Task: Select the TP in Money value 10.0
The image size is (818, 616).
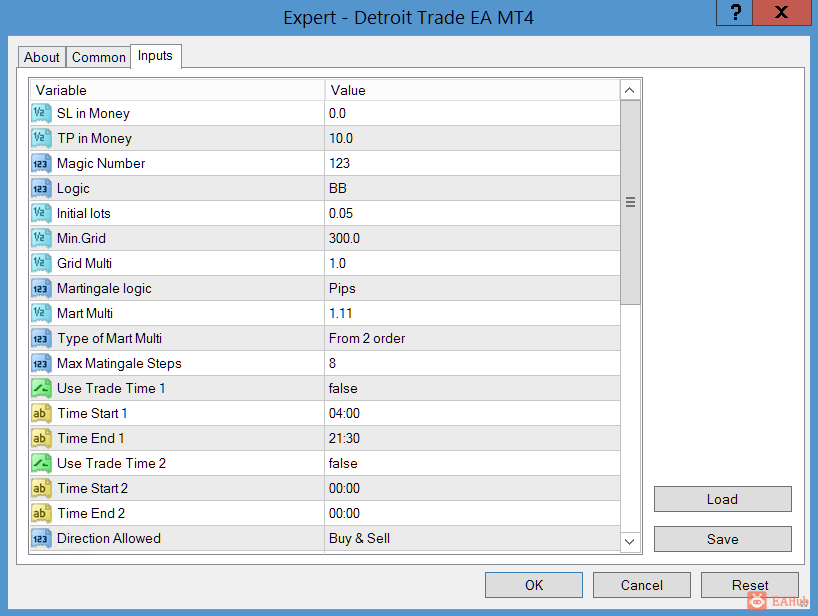Action: [473, 138]
